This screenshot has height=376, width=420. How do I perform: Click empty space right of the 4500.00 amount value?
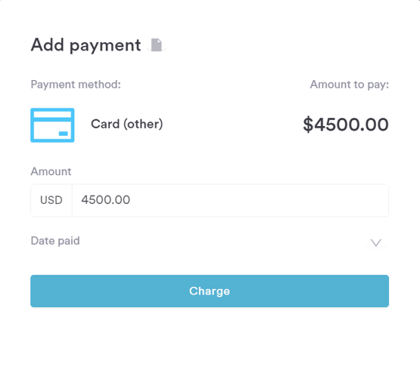[x=260, y=200]
